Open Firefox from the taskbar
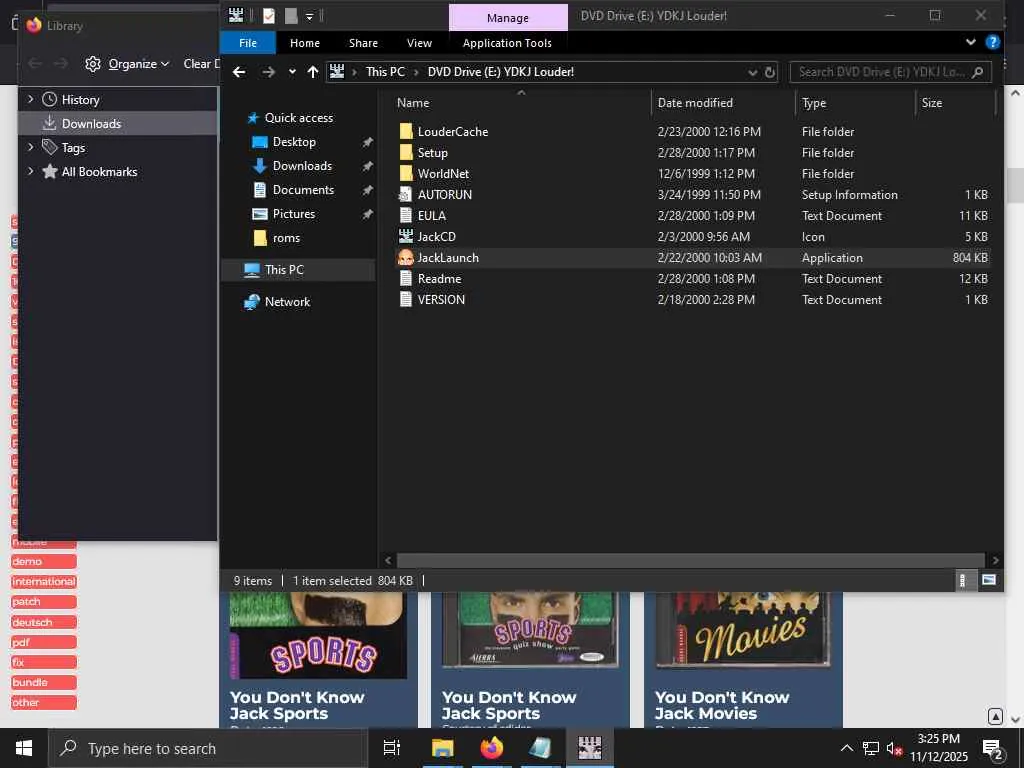 491,748
